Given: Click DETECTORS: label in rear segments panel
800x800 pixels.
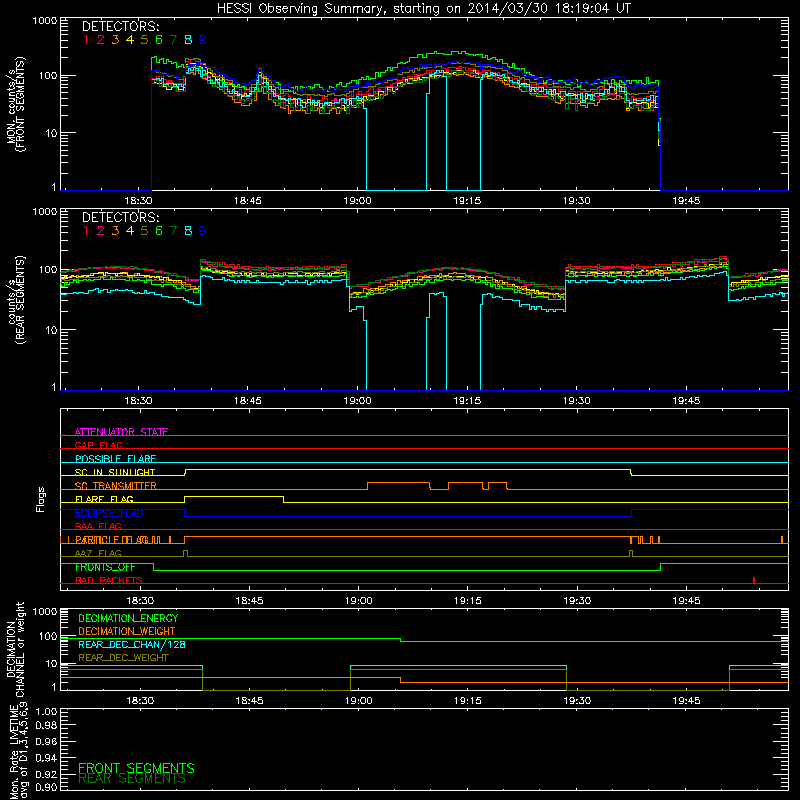Looking at the screenshot, I should (x=120, y=218).
